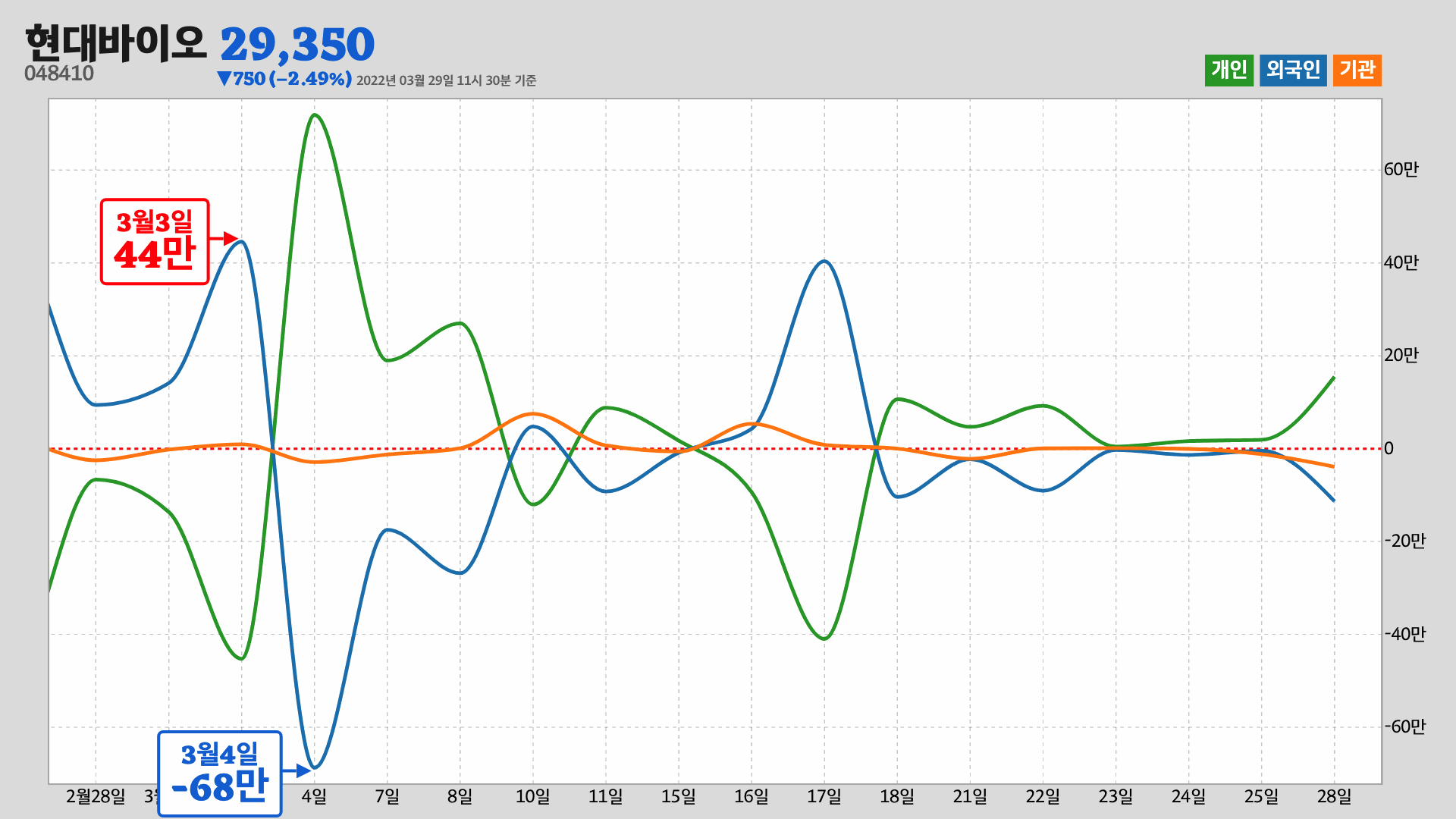Click the 40만 y-axis label
This screenshot has width=1456, height=819.
coord(1401,263)
